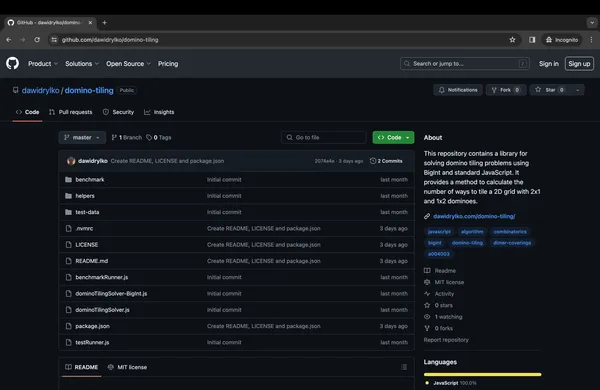
Task: Open the helpers folder
Action: tap(85, 196)
